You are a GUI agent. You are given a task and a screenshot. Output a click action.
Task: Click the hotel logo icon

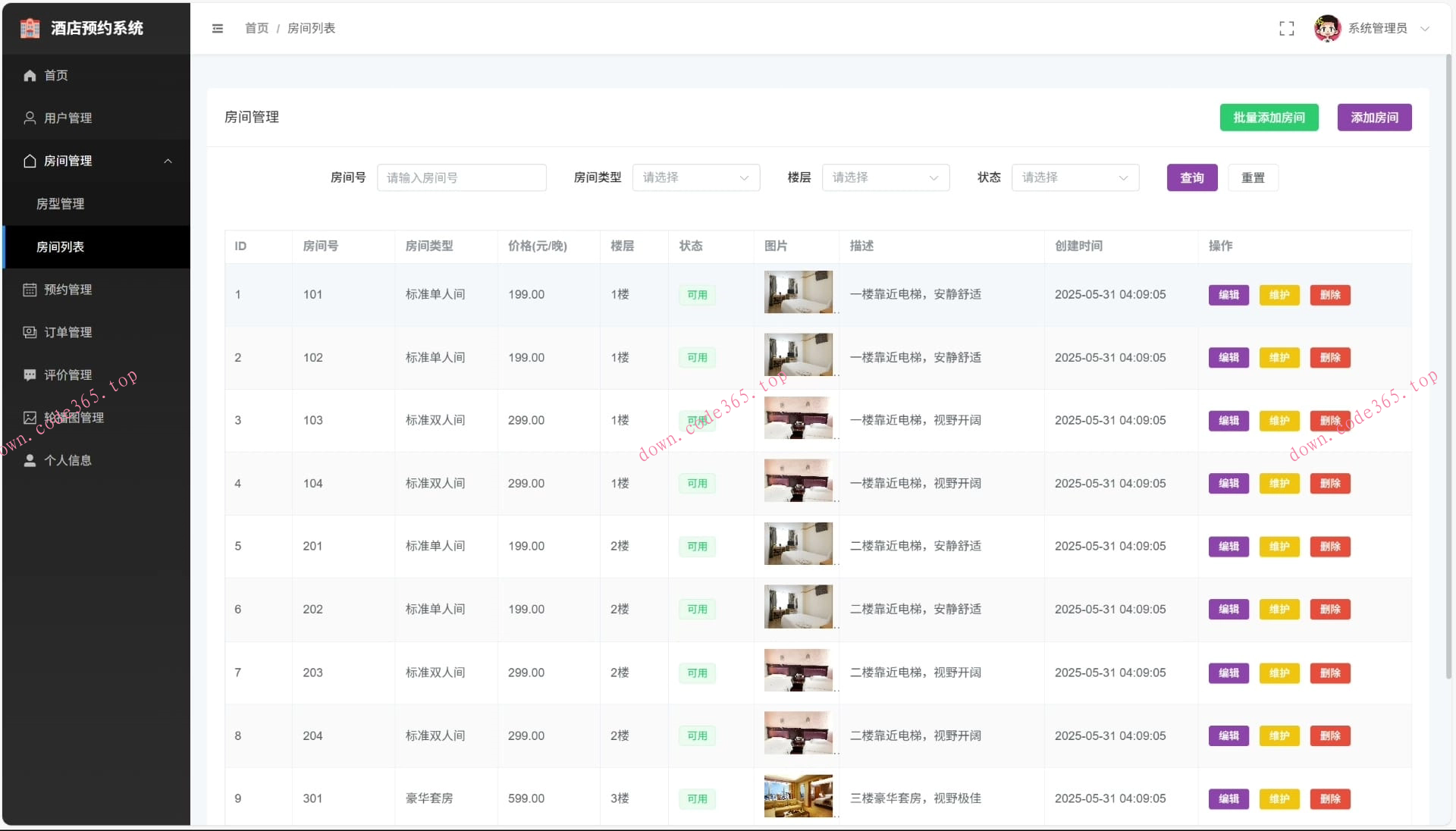30,28
